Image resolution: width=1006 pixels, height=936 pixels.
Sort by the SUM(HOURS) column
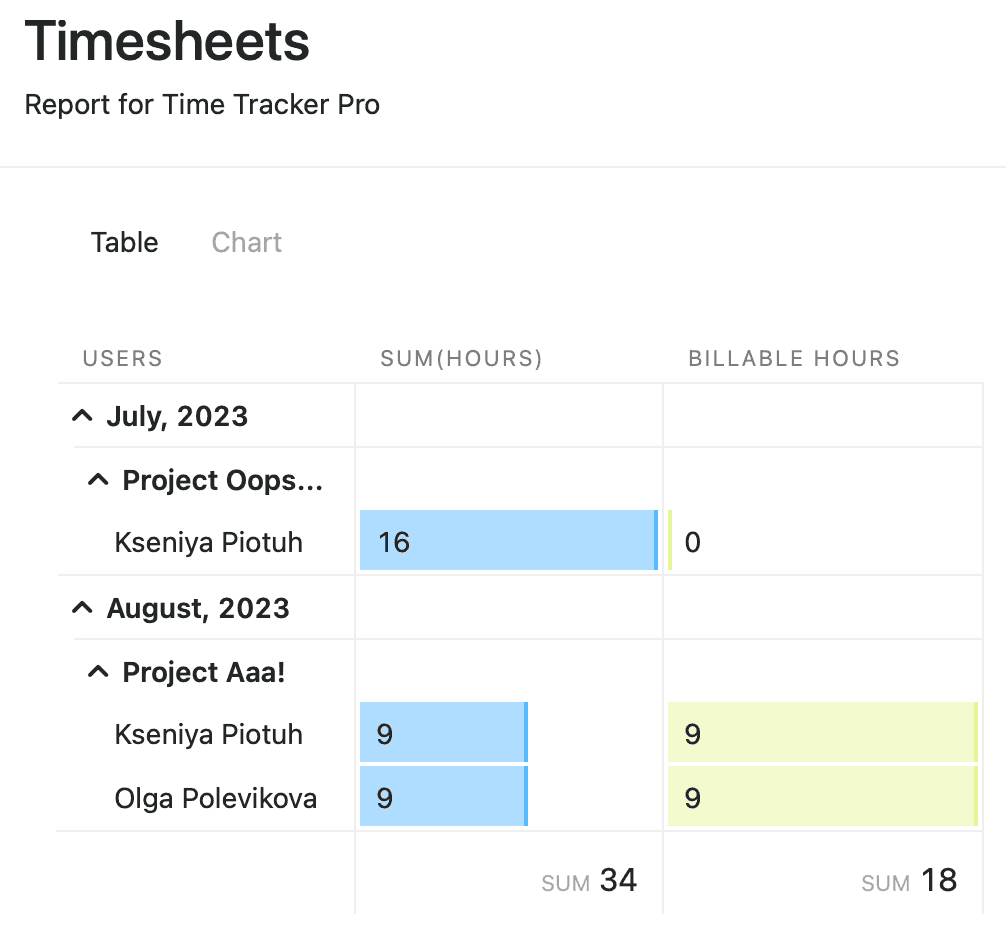tap(460, 358)
